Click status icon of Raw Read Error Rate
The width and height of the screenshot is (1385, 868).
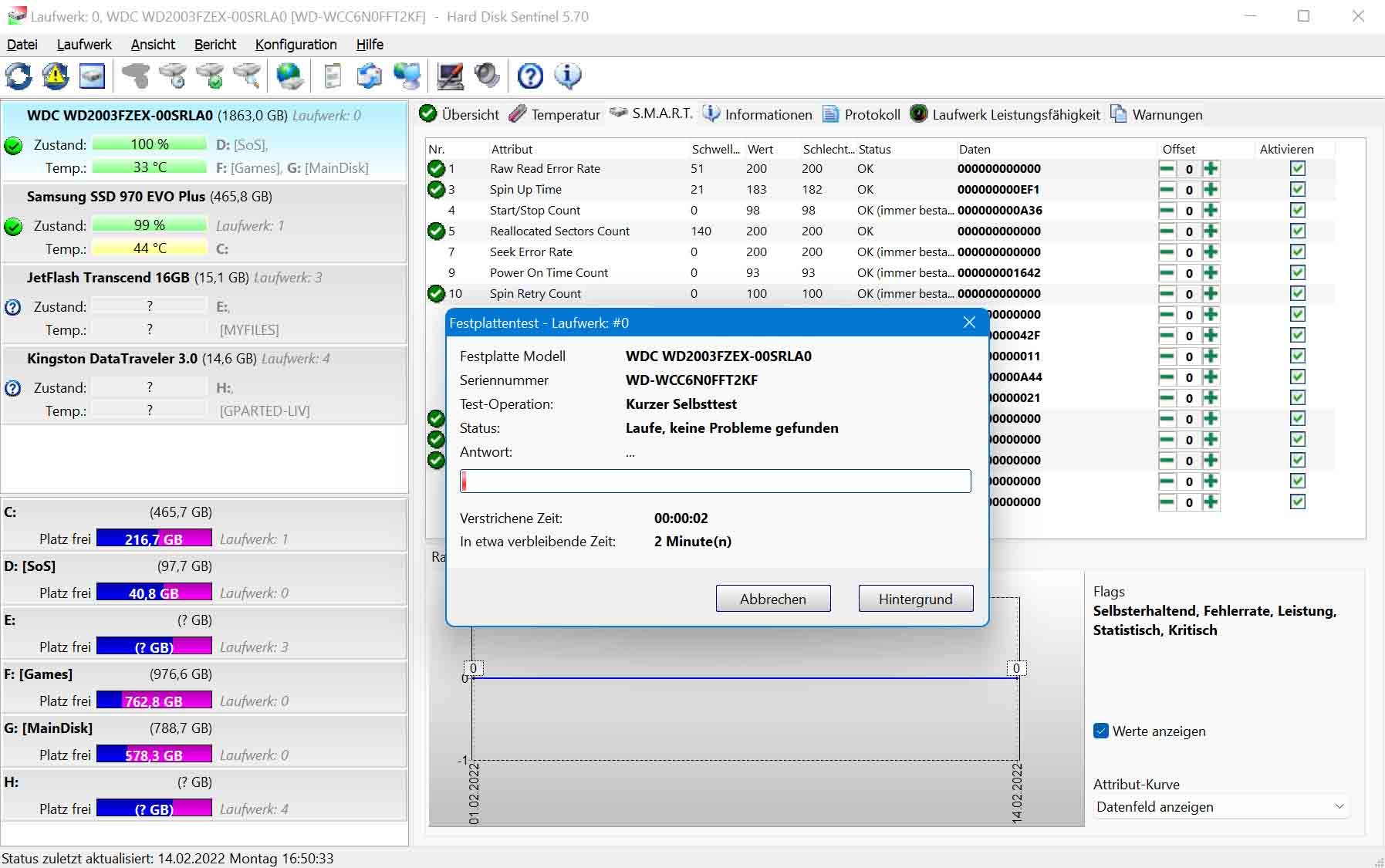(436, 168)
